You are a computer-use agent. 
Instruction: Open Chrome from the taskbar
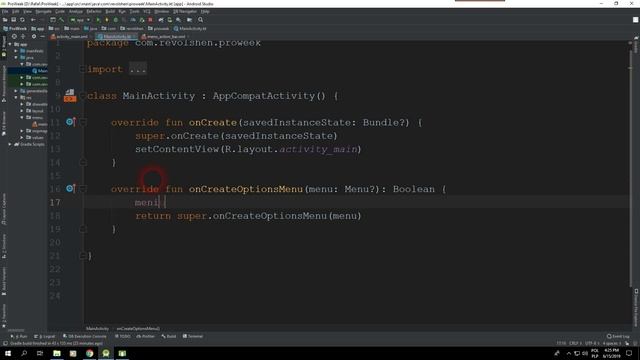click(x=89, y=353)
